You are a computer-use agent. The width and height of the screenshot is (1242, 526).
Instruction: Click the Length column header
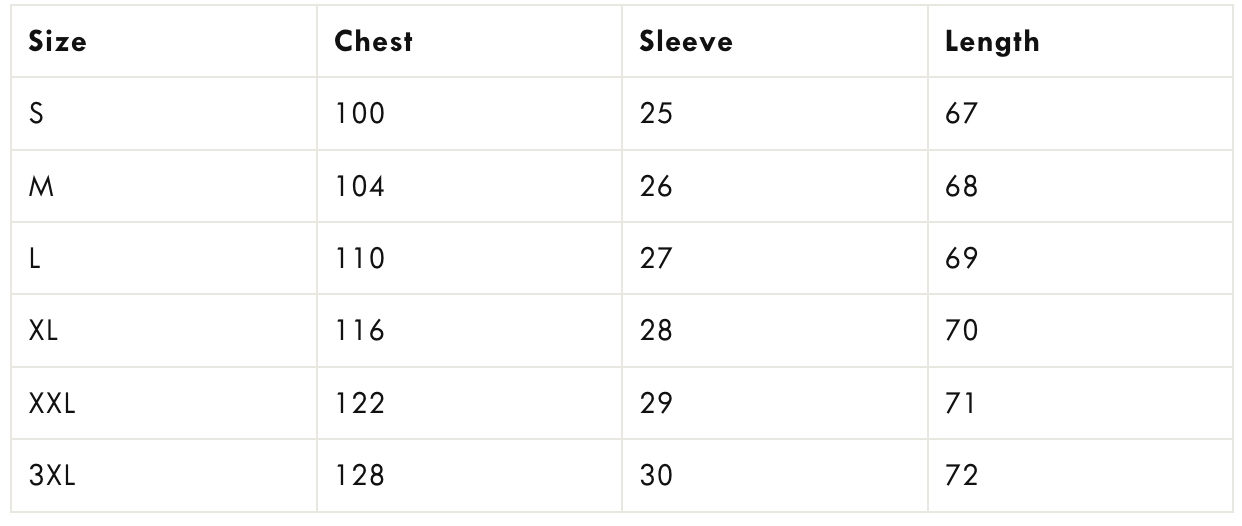pyautogui.click(x=992, y=42)
